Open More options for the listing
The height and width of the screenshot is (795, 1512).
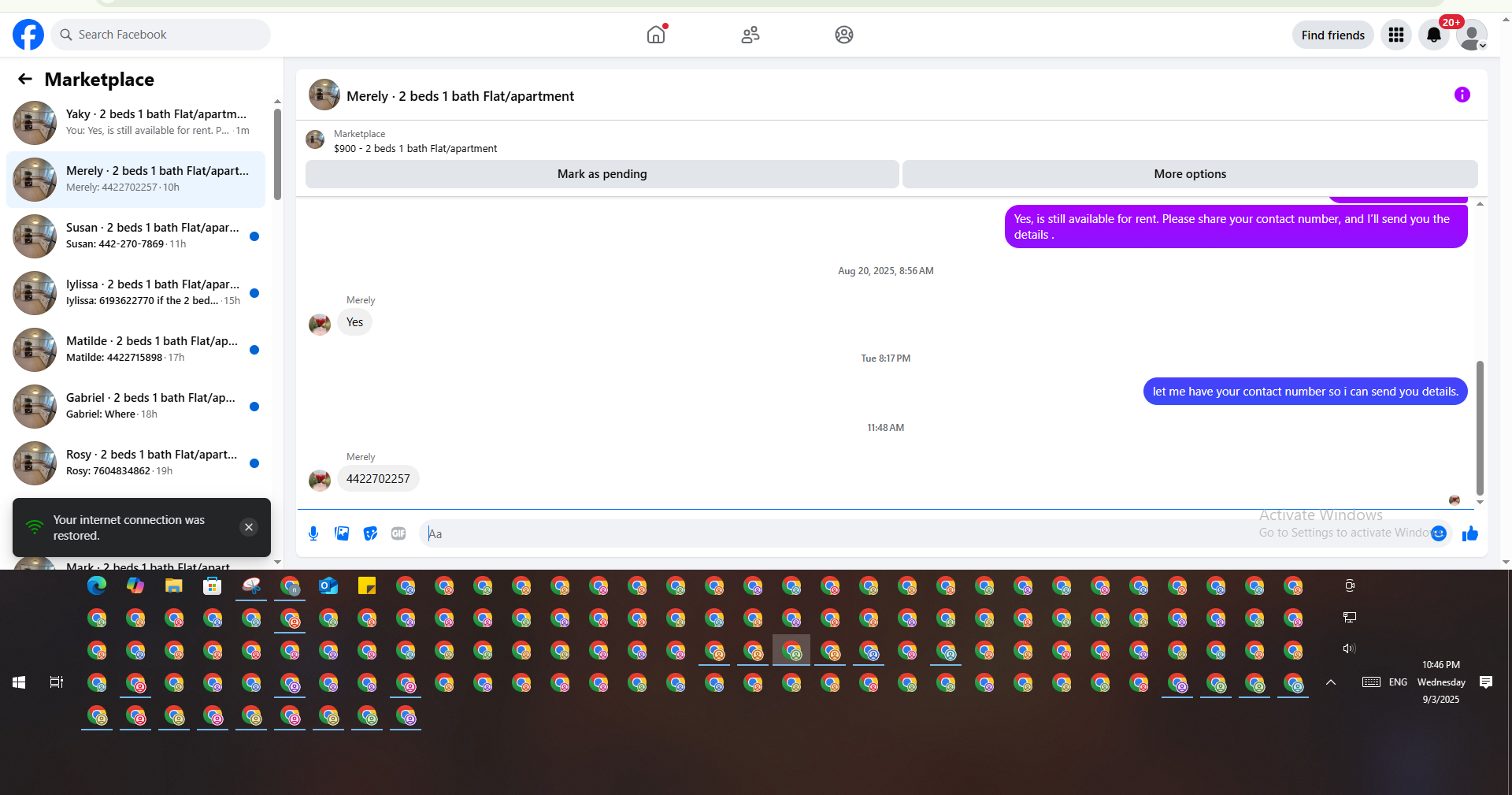pos(1190,174)
